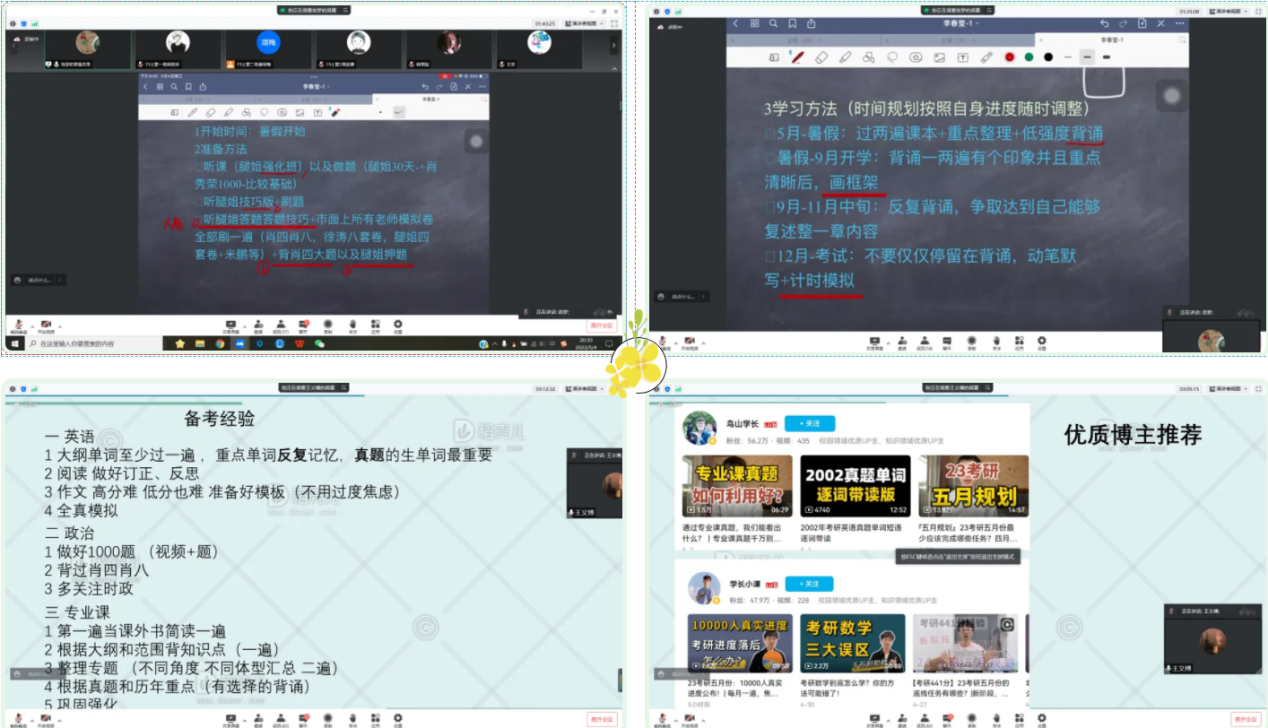Open the 成员 members panel in the top-left meeting
The image size is (1268, 728).
[x=282, y=324]
